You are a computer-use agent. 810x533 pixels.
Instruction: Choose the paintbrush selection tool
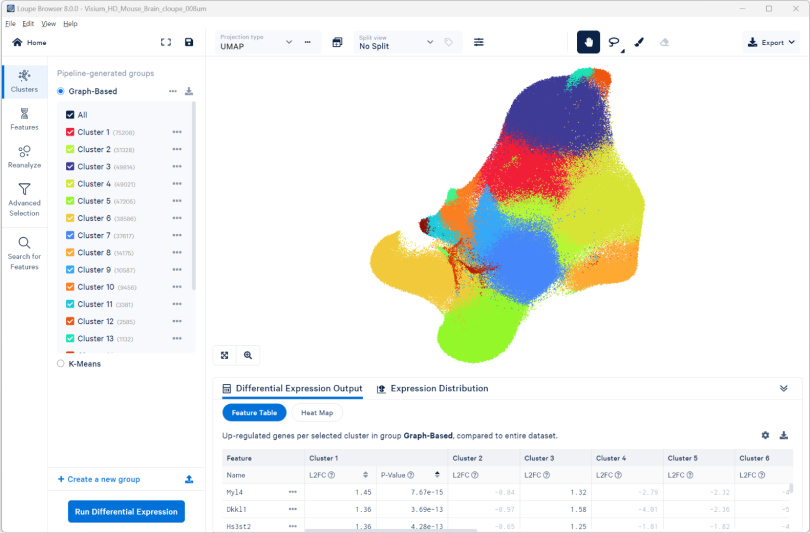click(639, 42)
